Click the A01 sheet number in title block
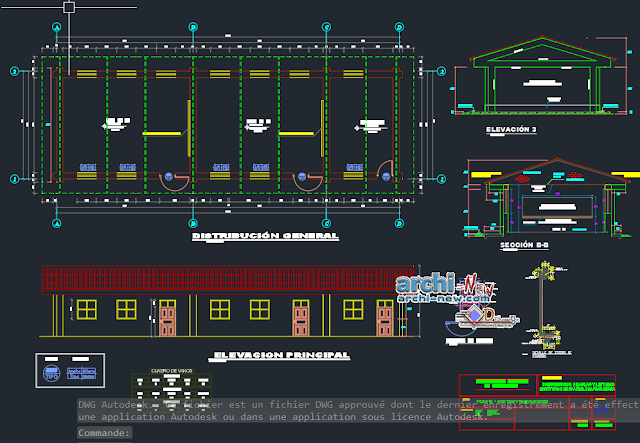 (x=602, y=410)
